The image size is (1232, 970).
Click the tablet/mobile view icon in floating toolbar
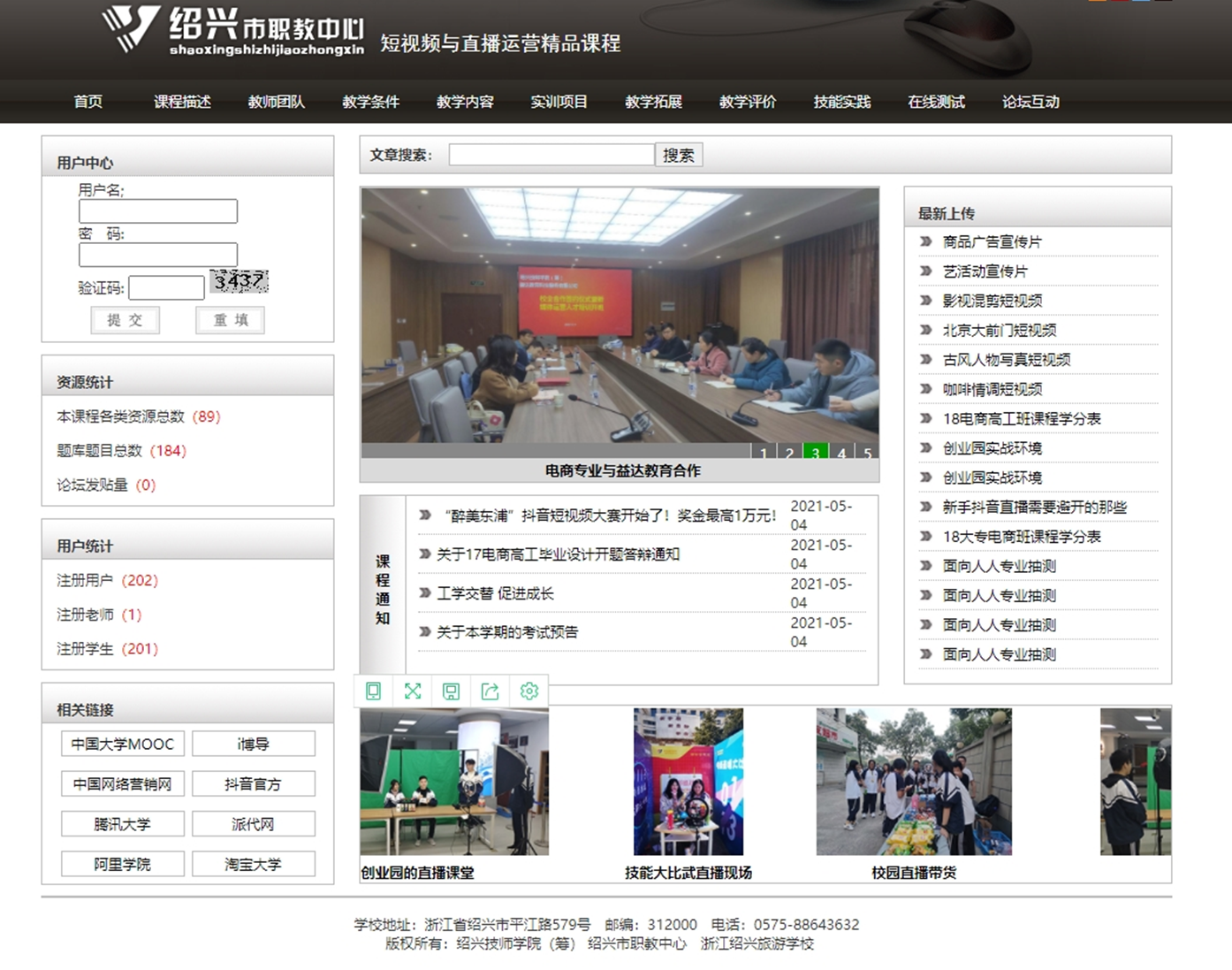point(374,691)
